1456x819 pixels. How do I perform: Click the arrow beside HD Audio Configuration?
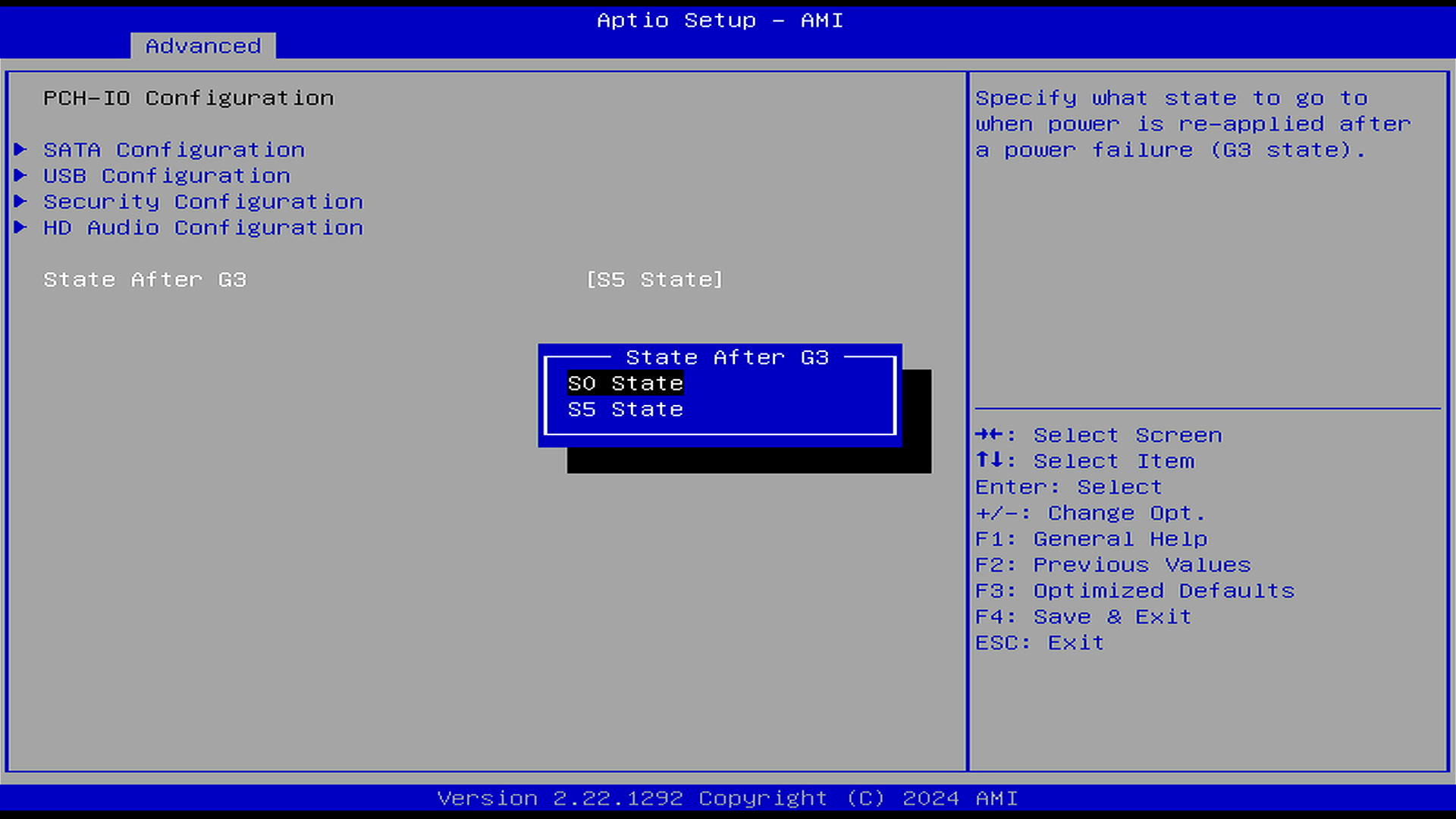click(x=20, y=227)
